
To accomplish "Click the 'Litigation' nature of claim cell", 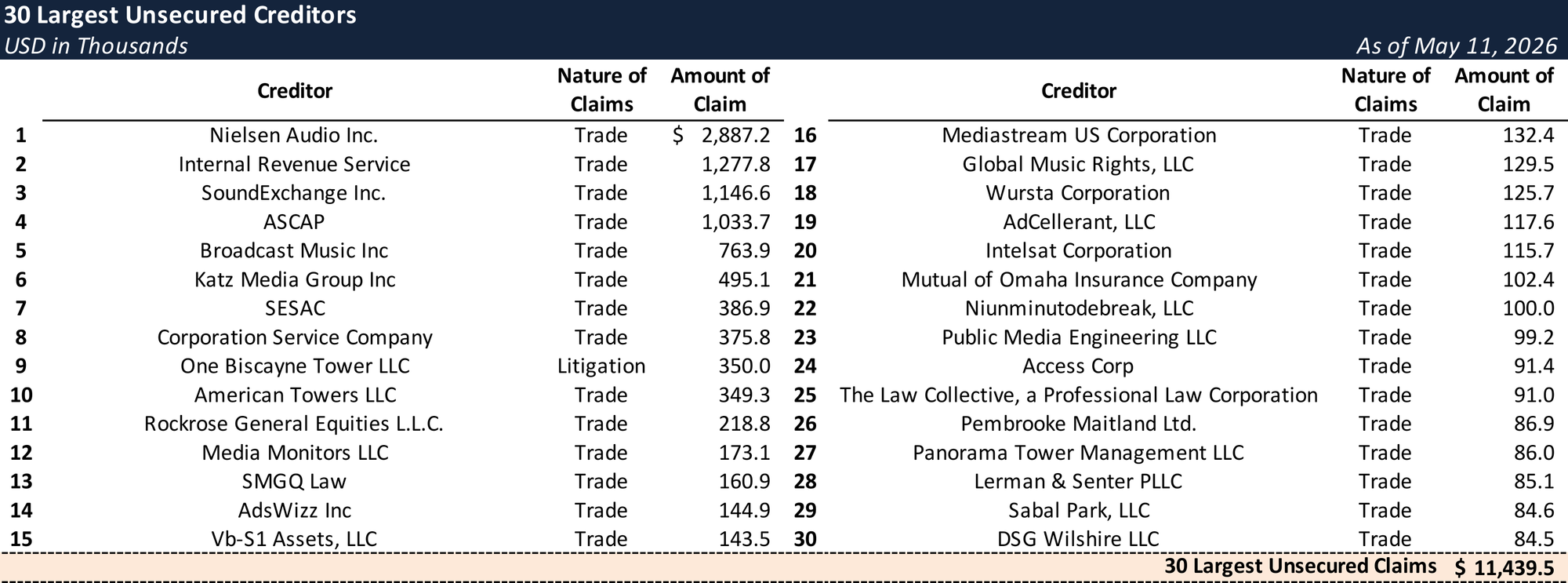I will coord(601,366).
